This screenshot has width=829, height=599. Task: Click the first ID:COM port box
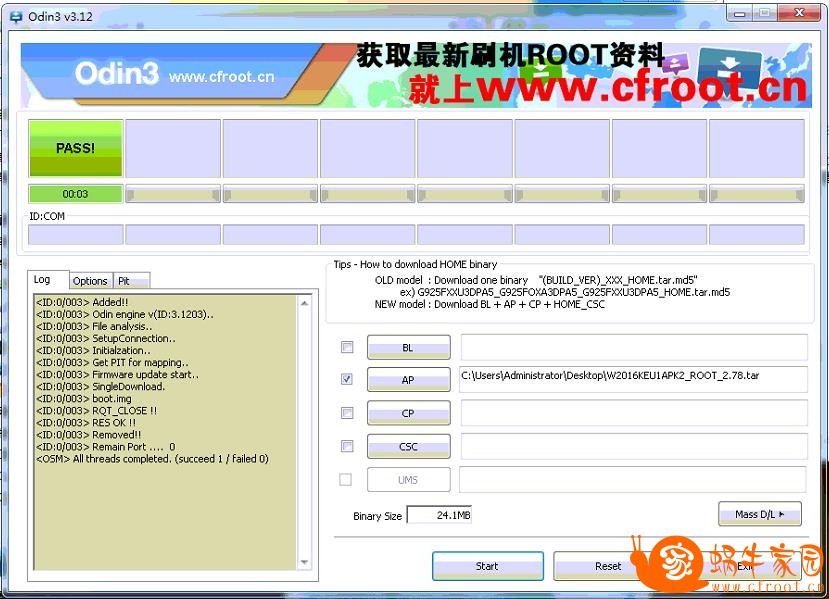pos(76,234)
